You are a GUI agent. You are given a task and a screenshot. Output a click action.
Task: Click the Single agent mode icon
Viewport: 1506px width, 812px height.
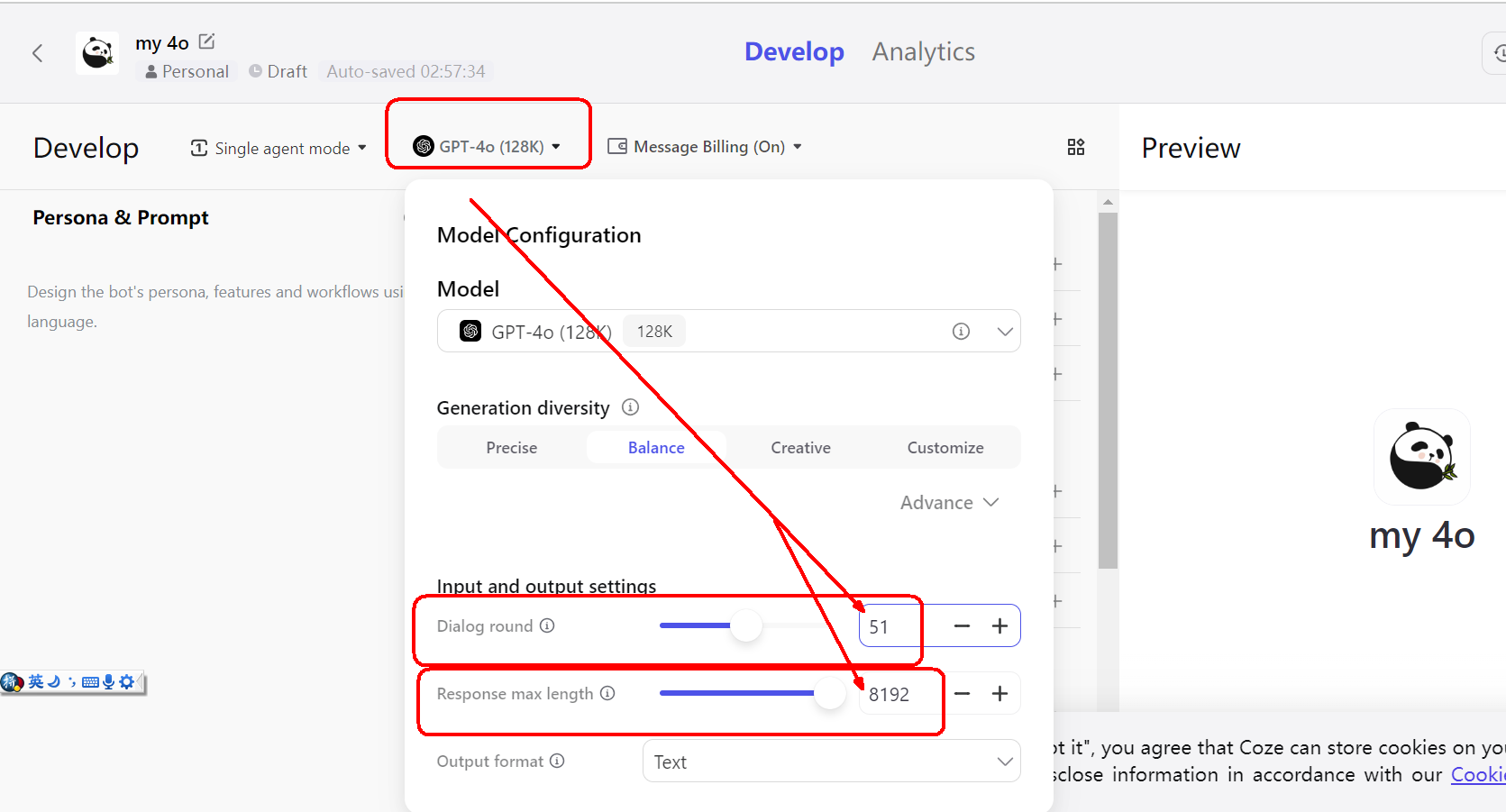pyautogui.click(x=199, y=148)
